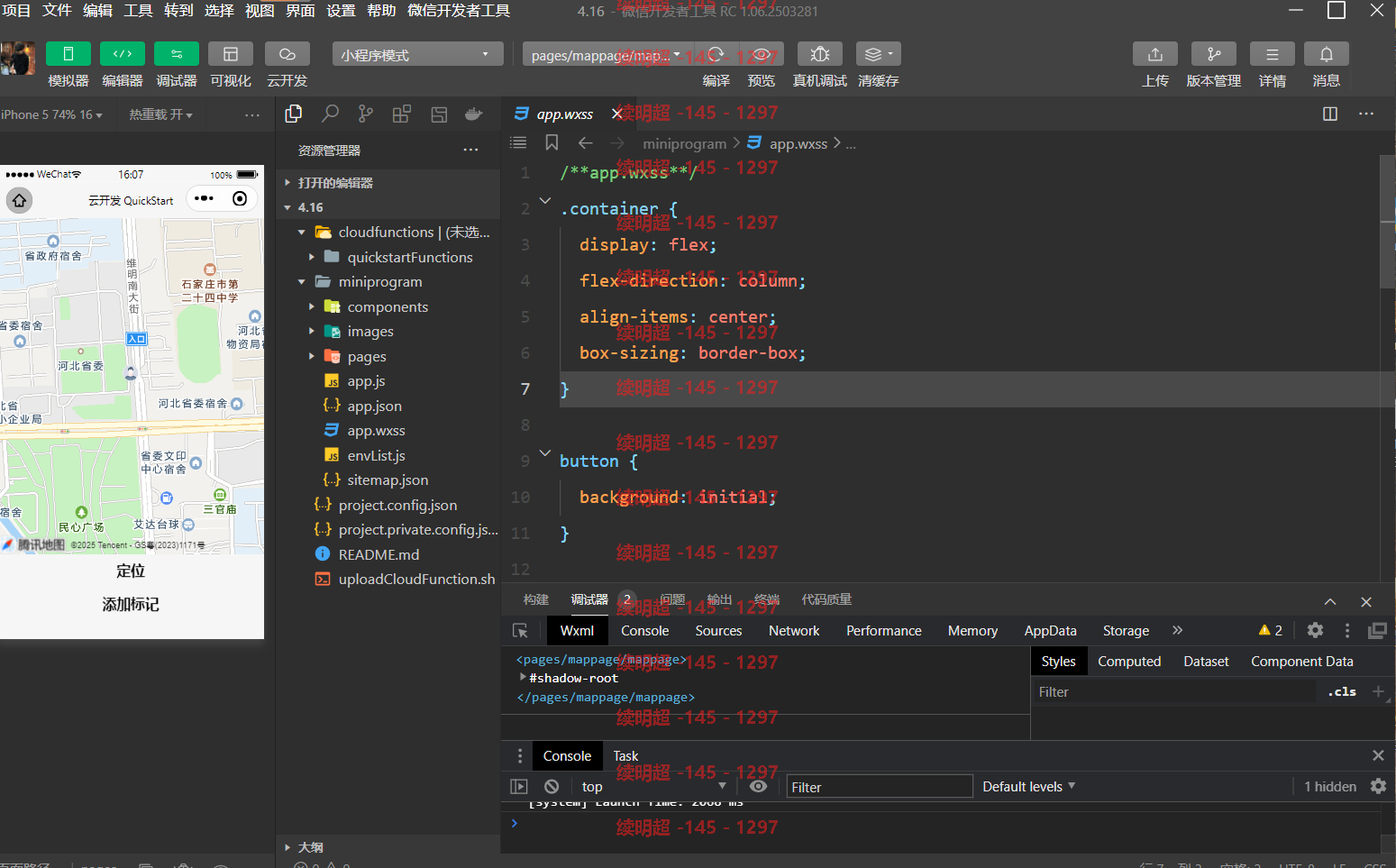The height and width of the screenshot is (868, 1396).
Task: Expand the outline section
Action: point(388,847)
